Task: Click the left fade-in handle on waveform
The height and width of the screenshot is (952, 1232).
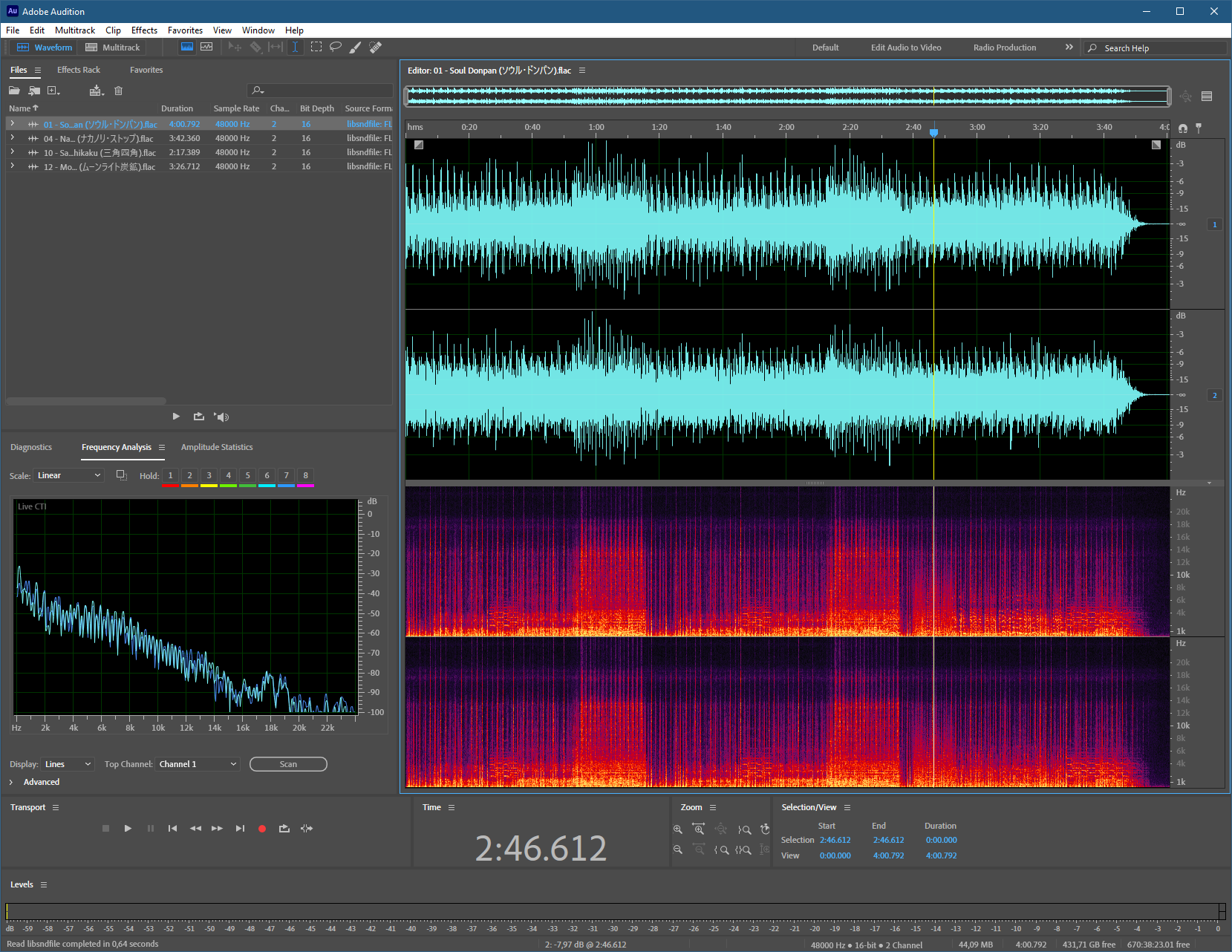Action: click(x=419, y=145)
